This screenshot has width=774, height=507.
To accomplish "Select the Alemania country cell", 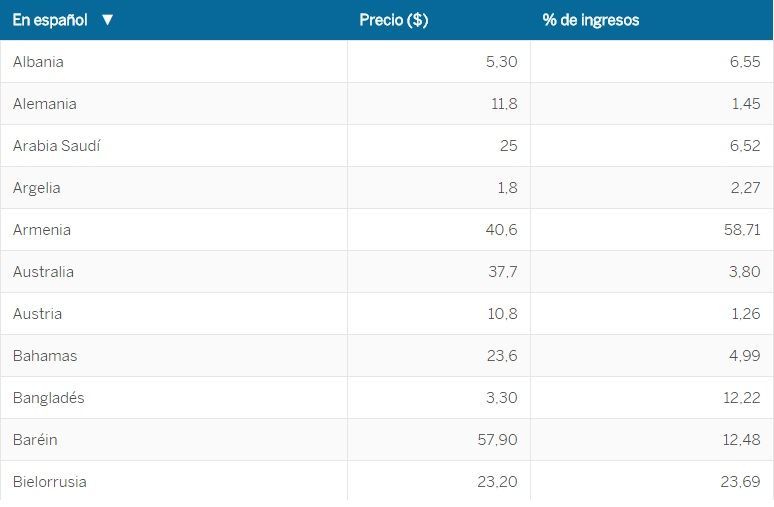I will pyautogui.click(x=44, y=104).
